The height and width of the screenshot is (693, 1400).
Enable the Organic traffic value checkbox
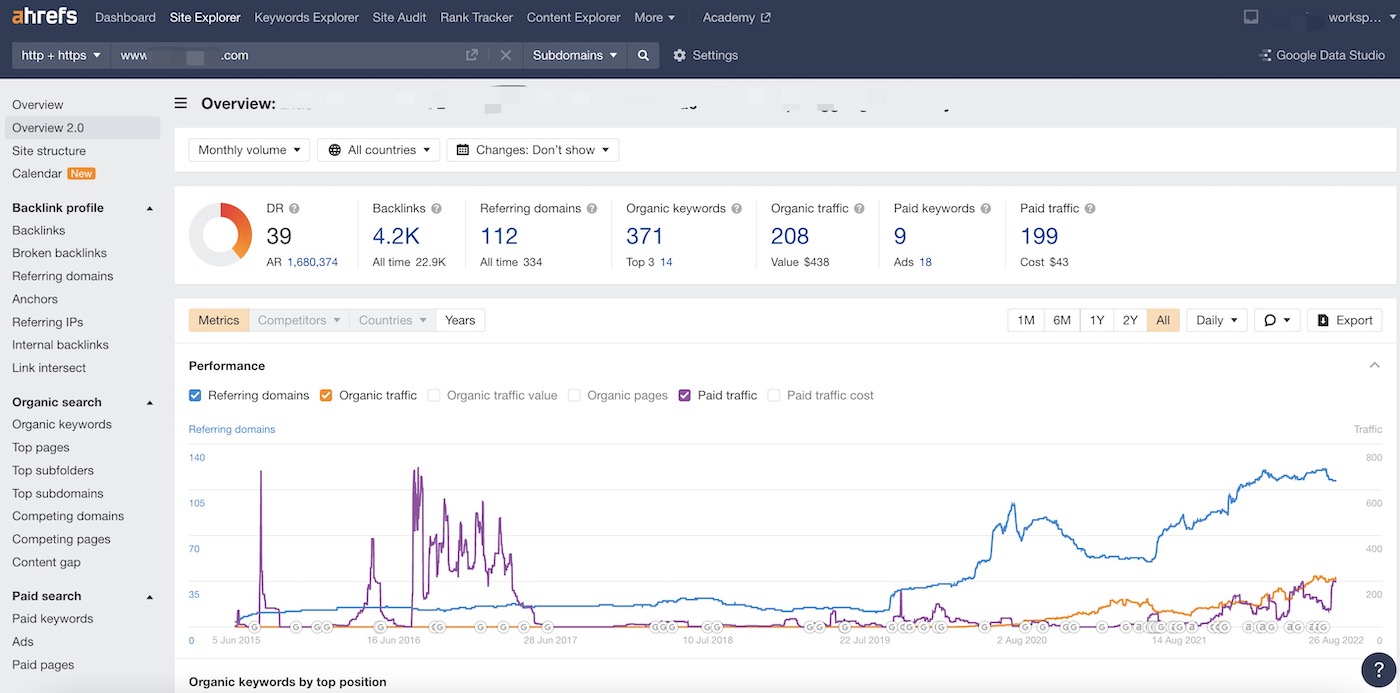[434, 395]
